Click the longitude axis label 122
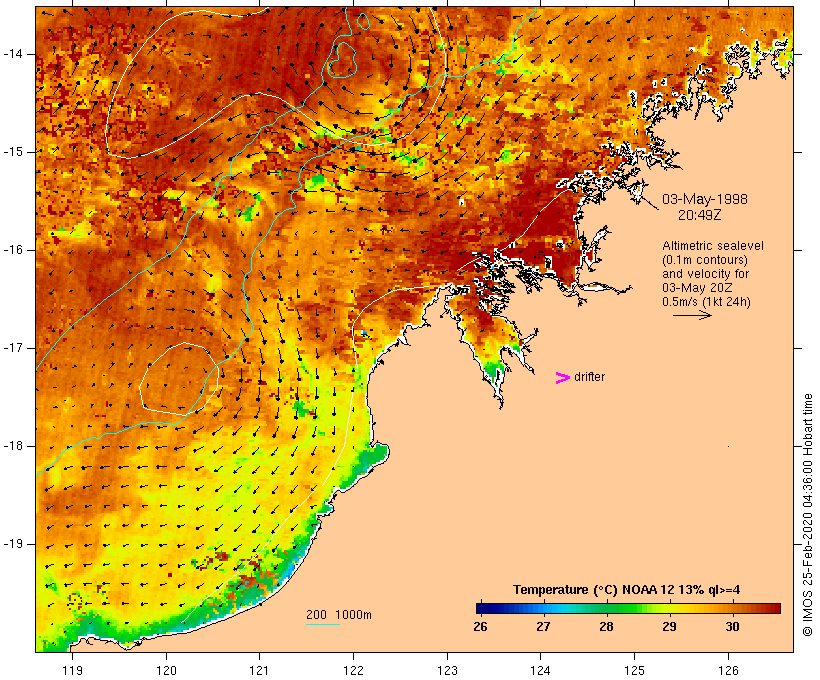 point(354,670)
